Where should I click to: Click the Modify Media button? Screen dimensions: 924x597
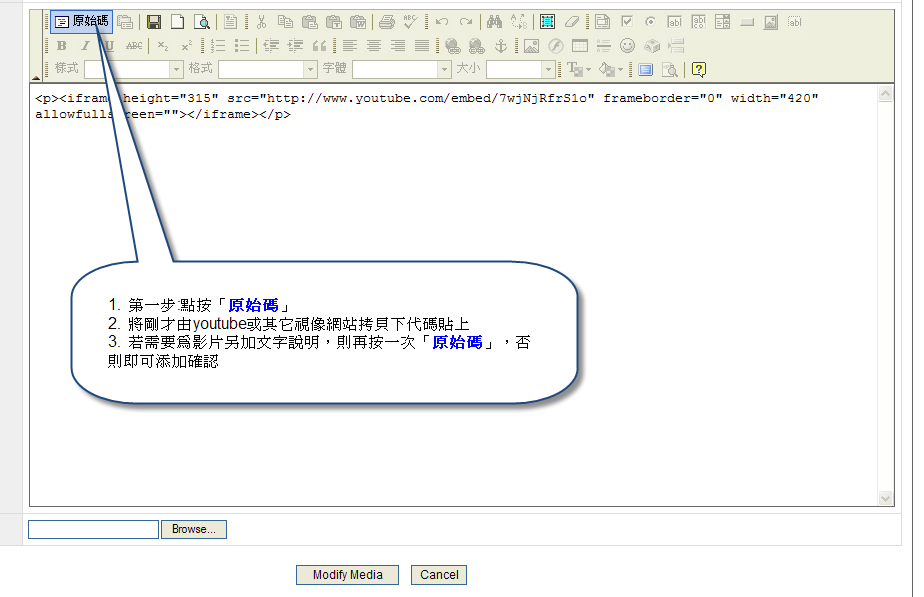[x=347, y=575]
